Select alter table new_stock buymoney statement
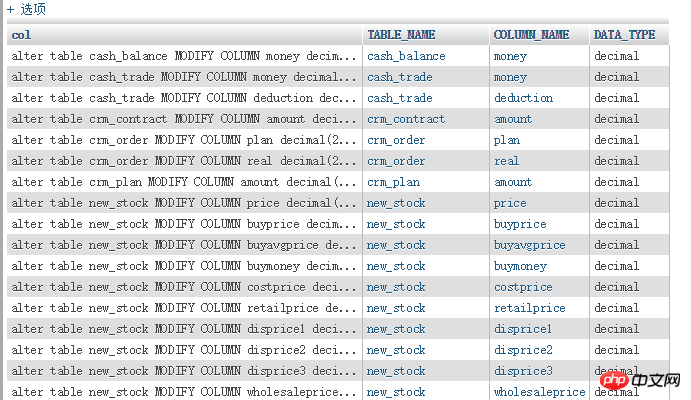This screenshot has width=691, height=400. [x=184, y=266]
